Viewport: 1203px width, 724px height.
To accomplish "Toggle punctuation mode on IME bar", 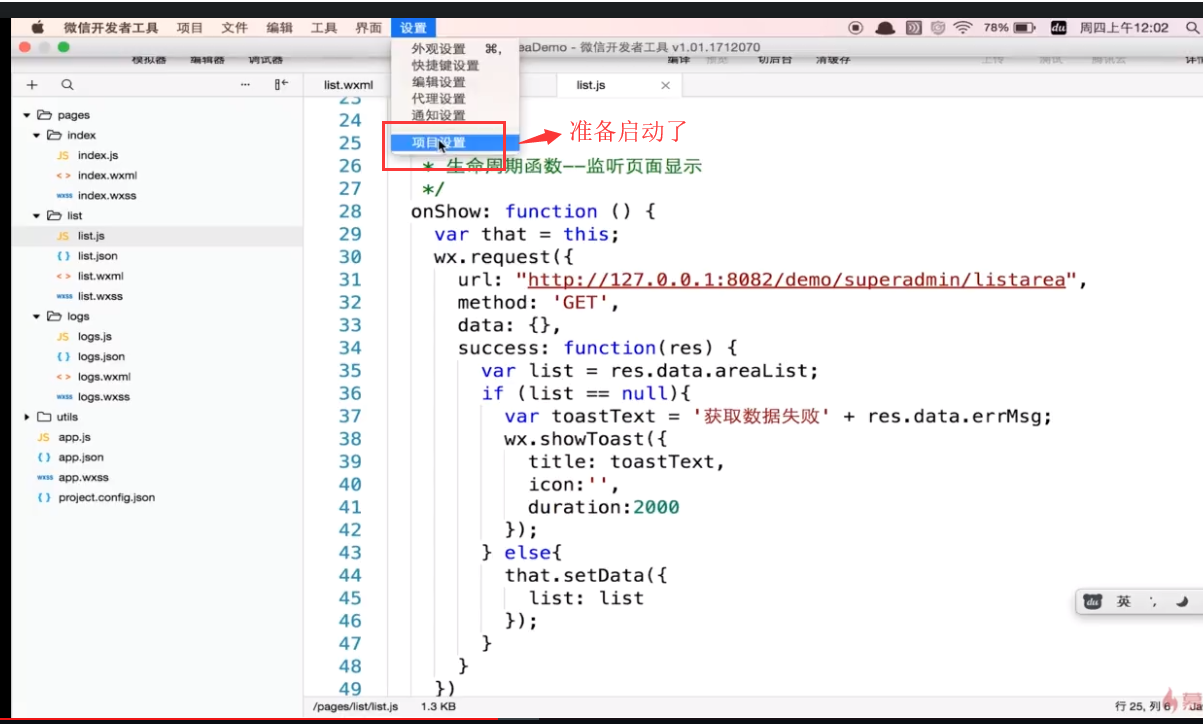I will tap(1153, 601).
